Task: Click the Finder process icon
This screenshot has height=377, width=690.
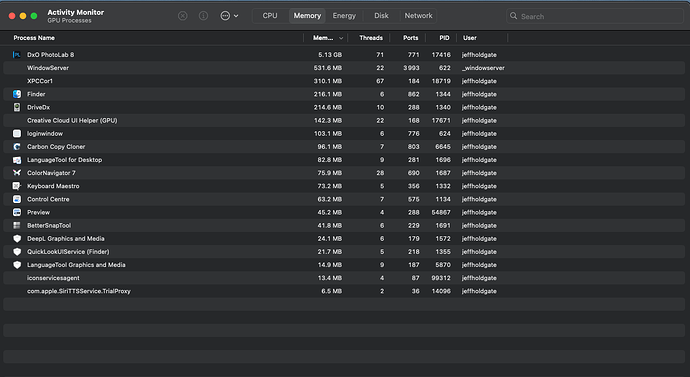Action: tap(17, 94)
